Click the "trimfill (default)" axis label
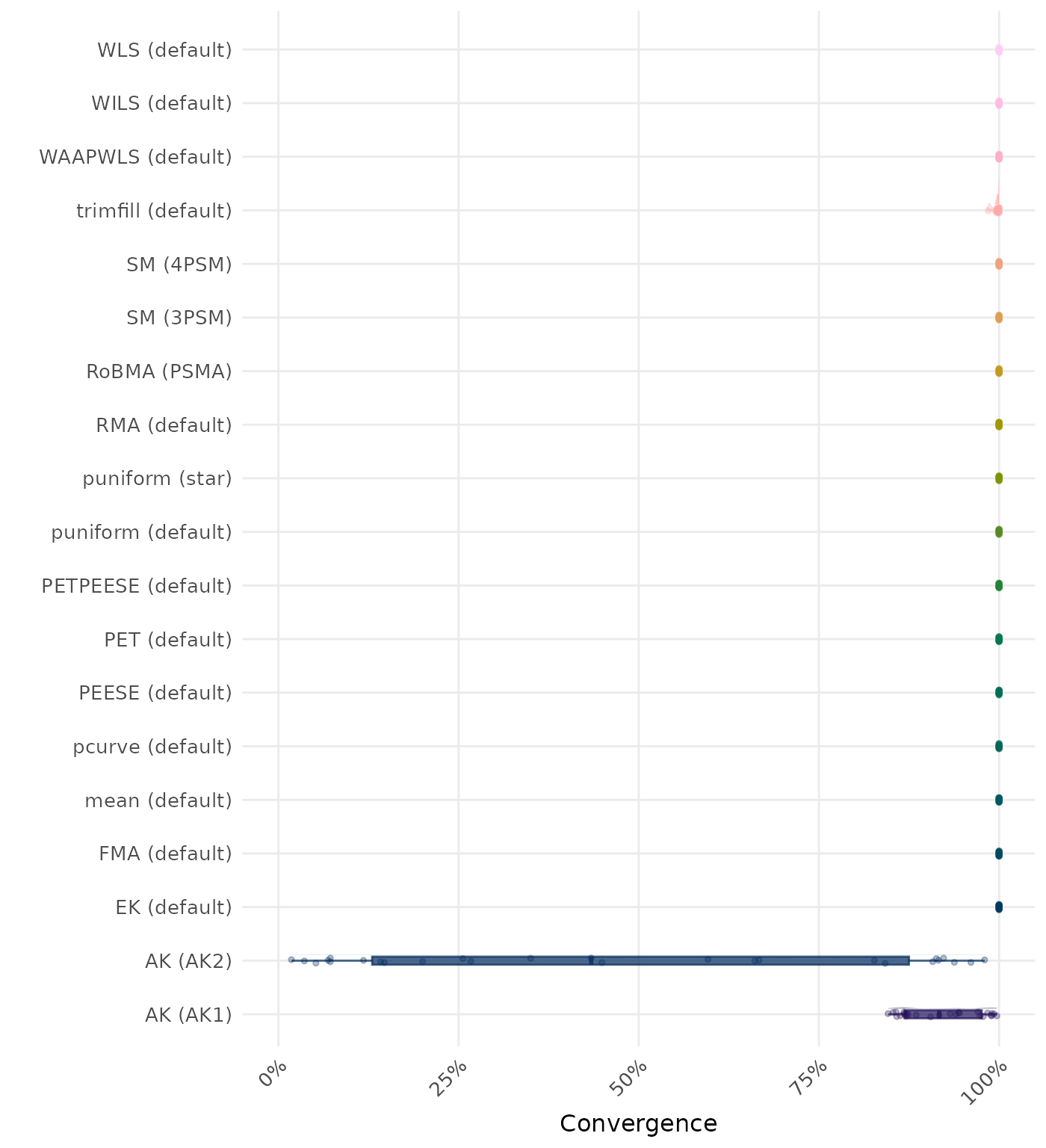 154,211
